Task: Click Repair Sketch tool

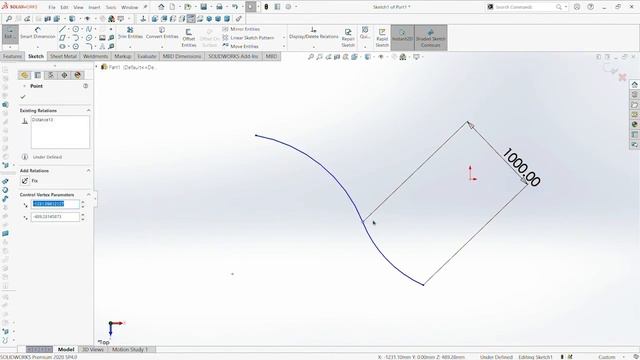Action: (348, 38)
